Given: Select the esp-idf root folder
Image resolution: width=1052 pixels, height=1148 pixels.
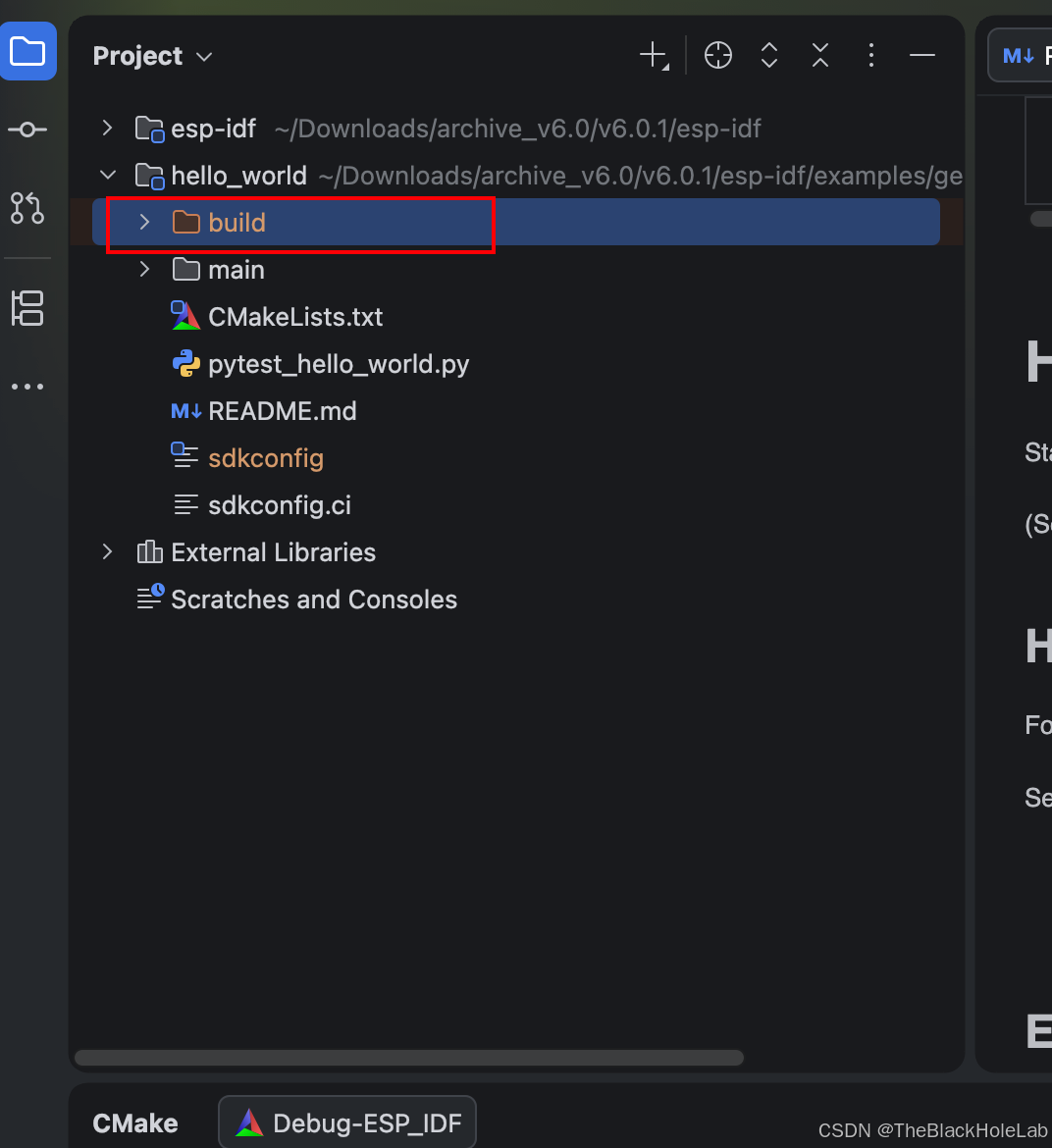Looking at the screenshot, I should pyautogui.click(x=213, y=129).
